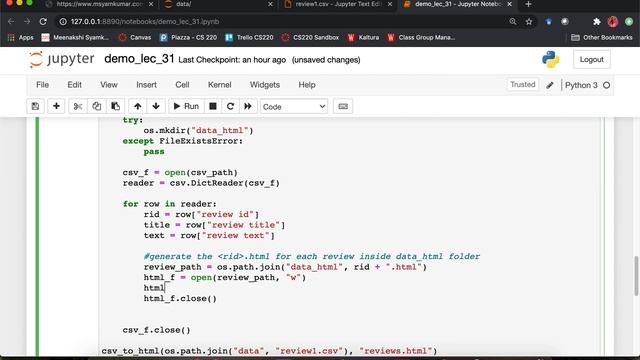Click the pencil edit mode icon
The width and height of the screenshot is (640, 360).
550,85
